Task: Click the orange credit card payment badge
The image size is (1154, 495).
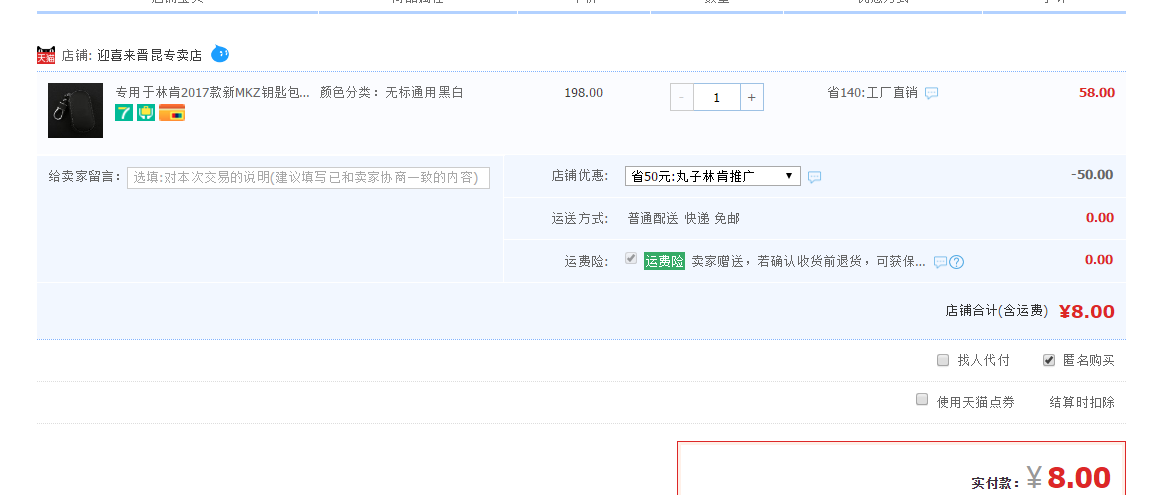Action: 172,113
